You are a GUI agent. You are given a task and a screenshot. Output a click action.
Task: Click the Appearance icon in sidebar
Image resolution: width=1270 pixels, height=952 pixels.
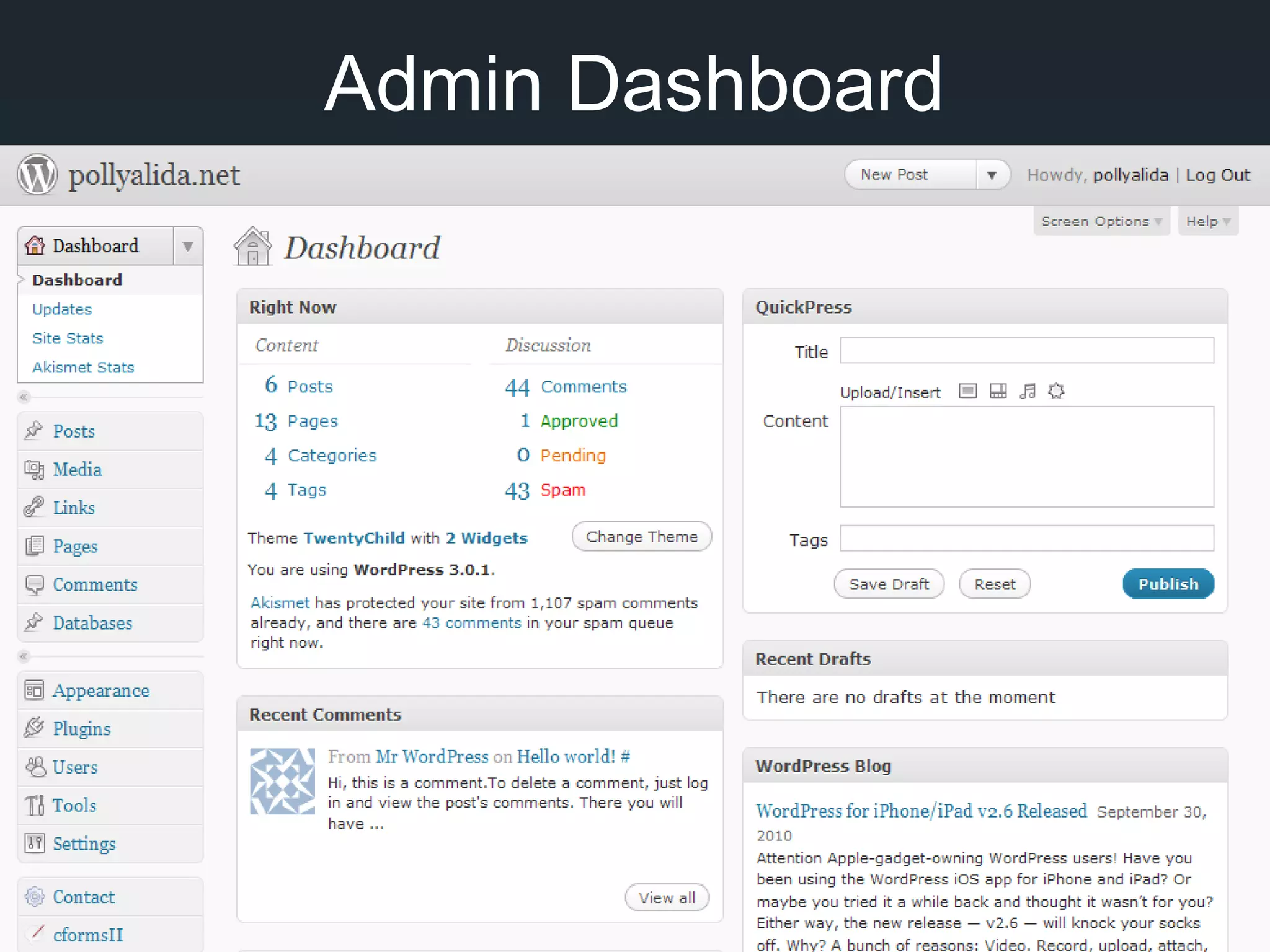pos(34,690)
